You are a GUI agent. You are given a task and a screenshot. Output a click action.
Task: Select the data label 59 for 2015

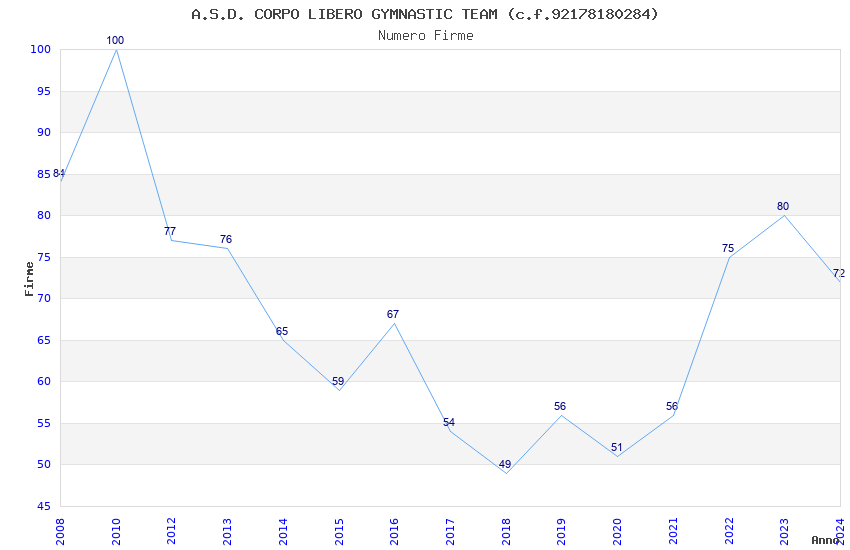pyautogui.click(x=338, y=381)
